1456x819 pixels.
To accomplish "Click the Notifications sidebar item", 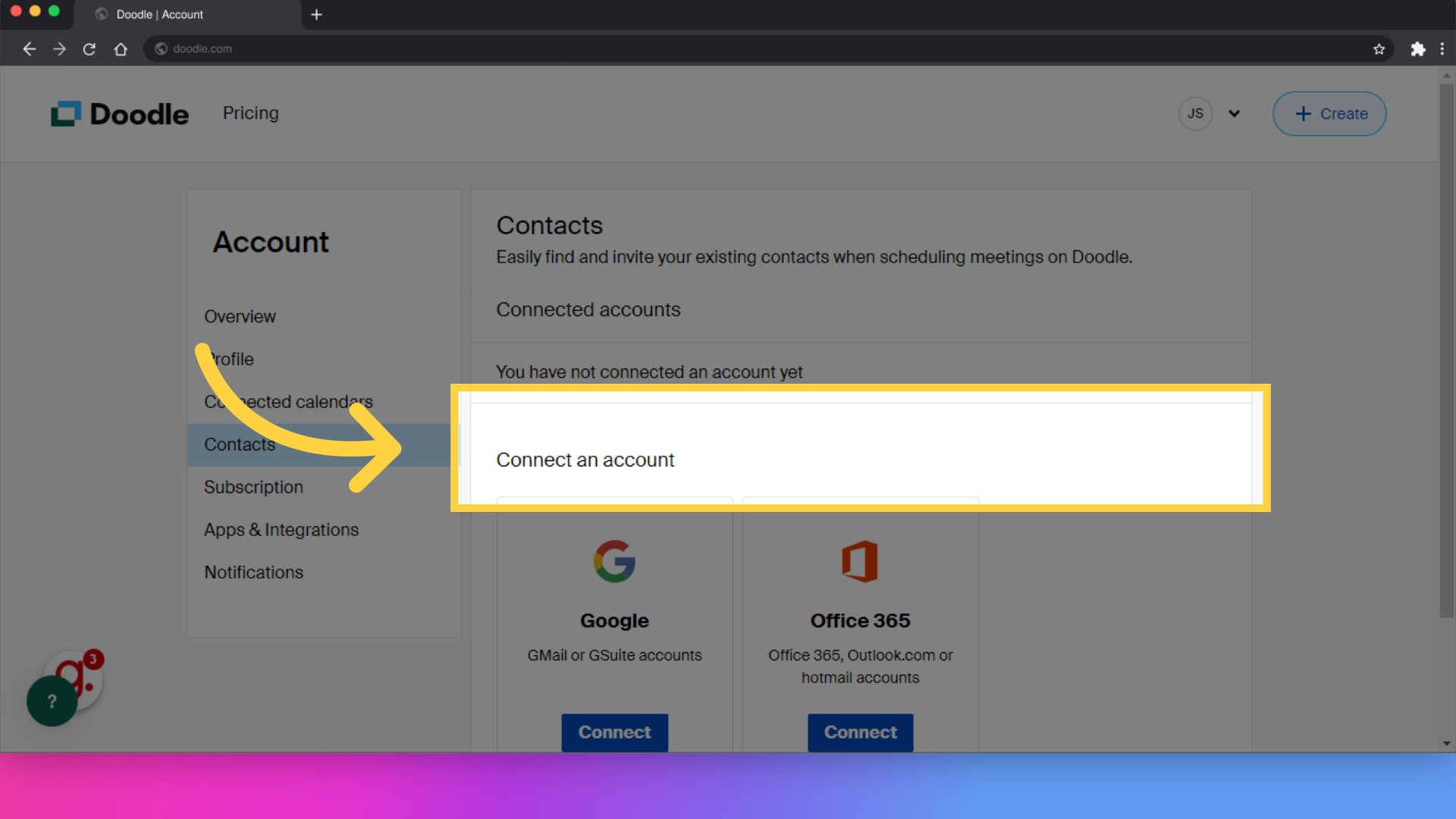I will click(254, 572).
